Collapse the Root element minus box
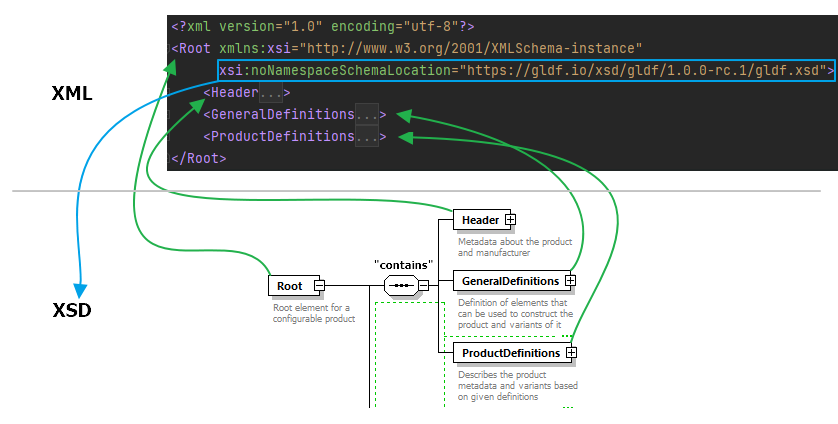838x424 pixels. (x=319, y=286)
